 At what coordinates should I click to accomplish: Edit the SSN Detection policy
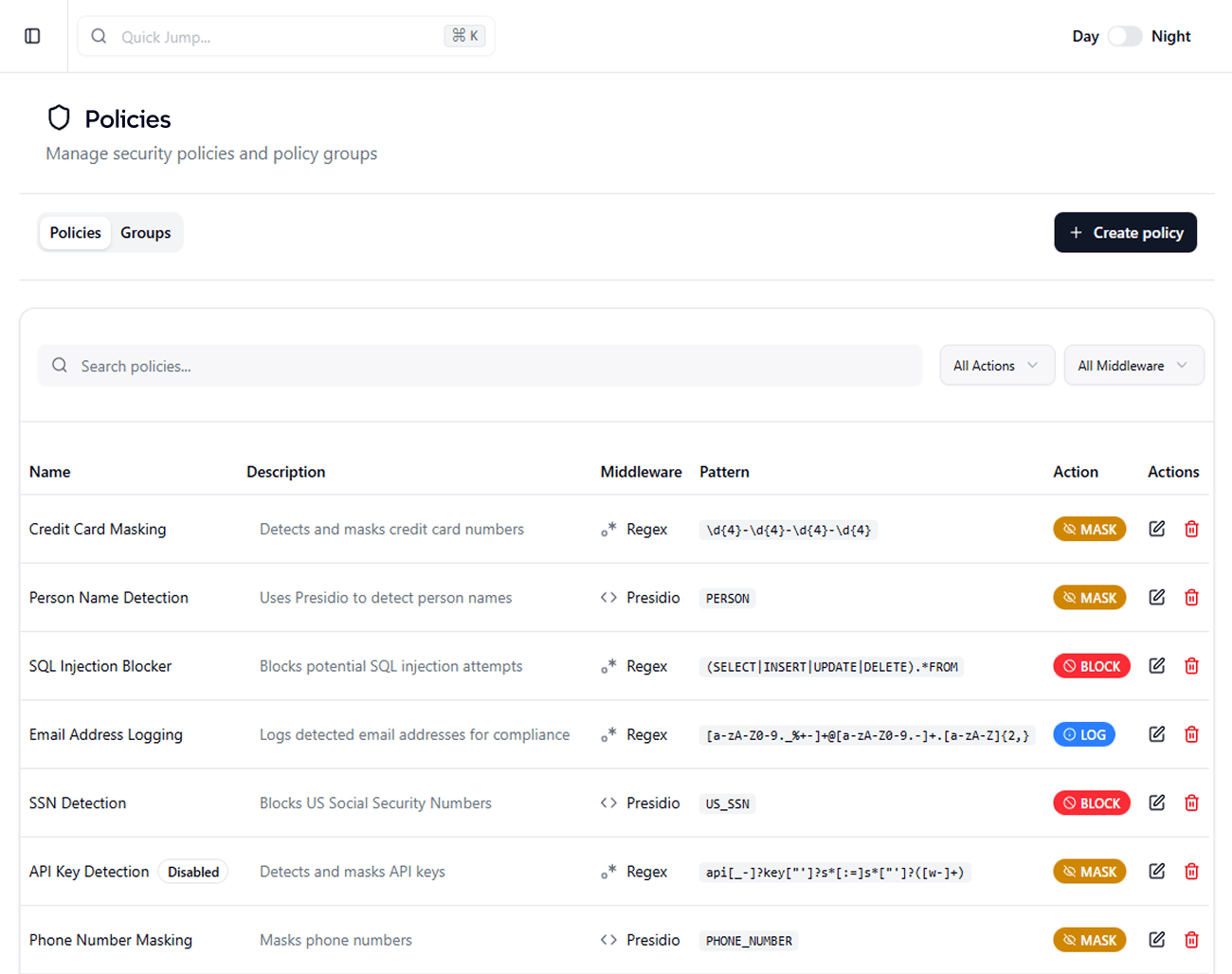click(1157, 803)
